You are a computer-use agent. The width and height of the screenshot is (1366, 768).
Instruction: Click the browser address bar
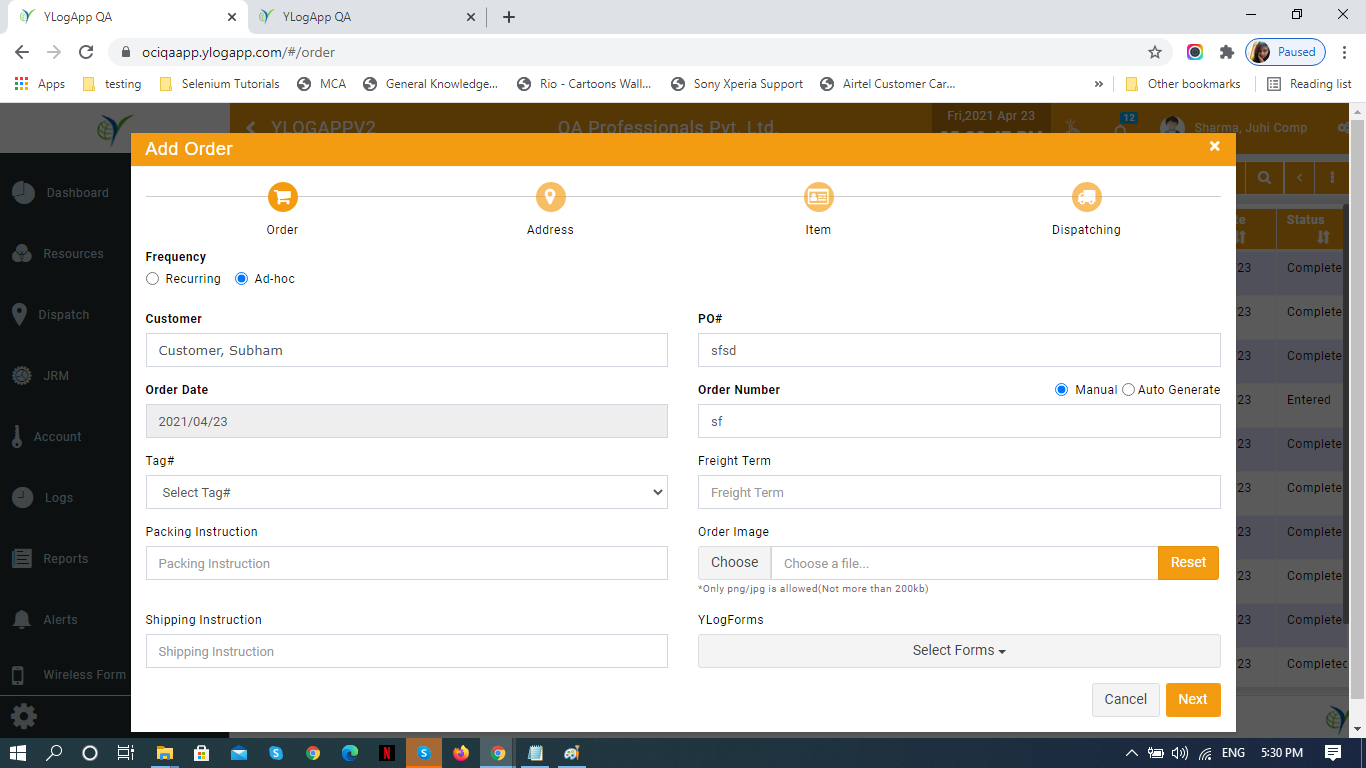[x=640, y=52]
